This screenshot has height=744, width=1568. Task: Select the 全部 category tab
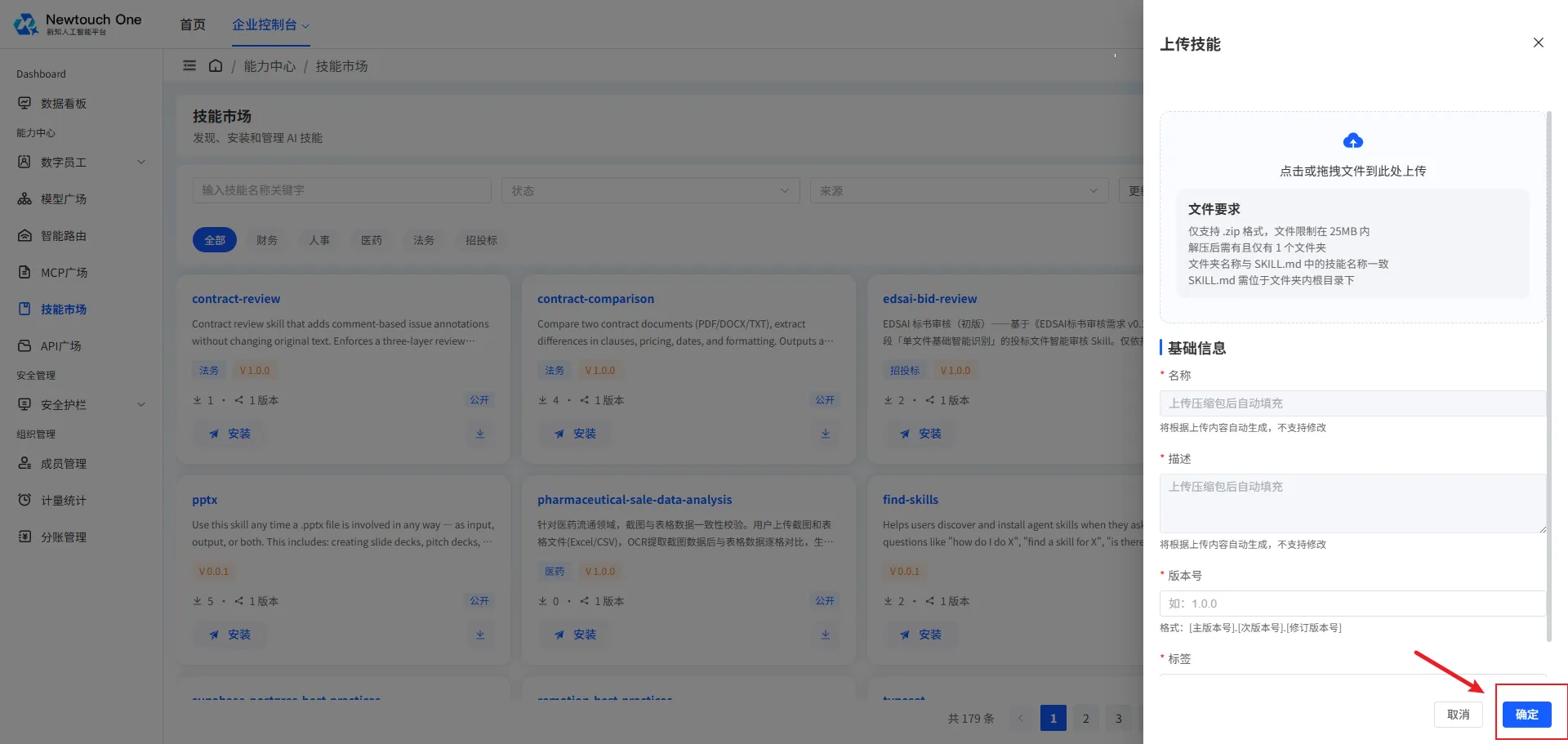[215, 240]
